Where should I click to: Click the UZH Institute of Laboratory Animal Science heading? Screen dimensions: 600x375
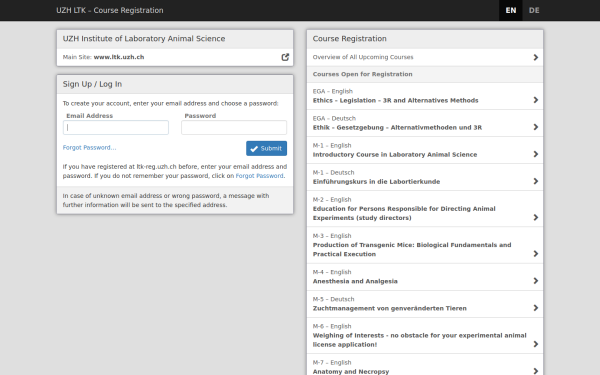tap(144, 39)
